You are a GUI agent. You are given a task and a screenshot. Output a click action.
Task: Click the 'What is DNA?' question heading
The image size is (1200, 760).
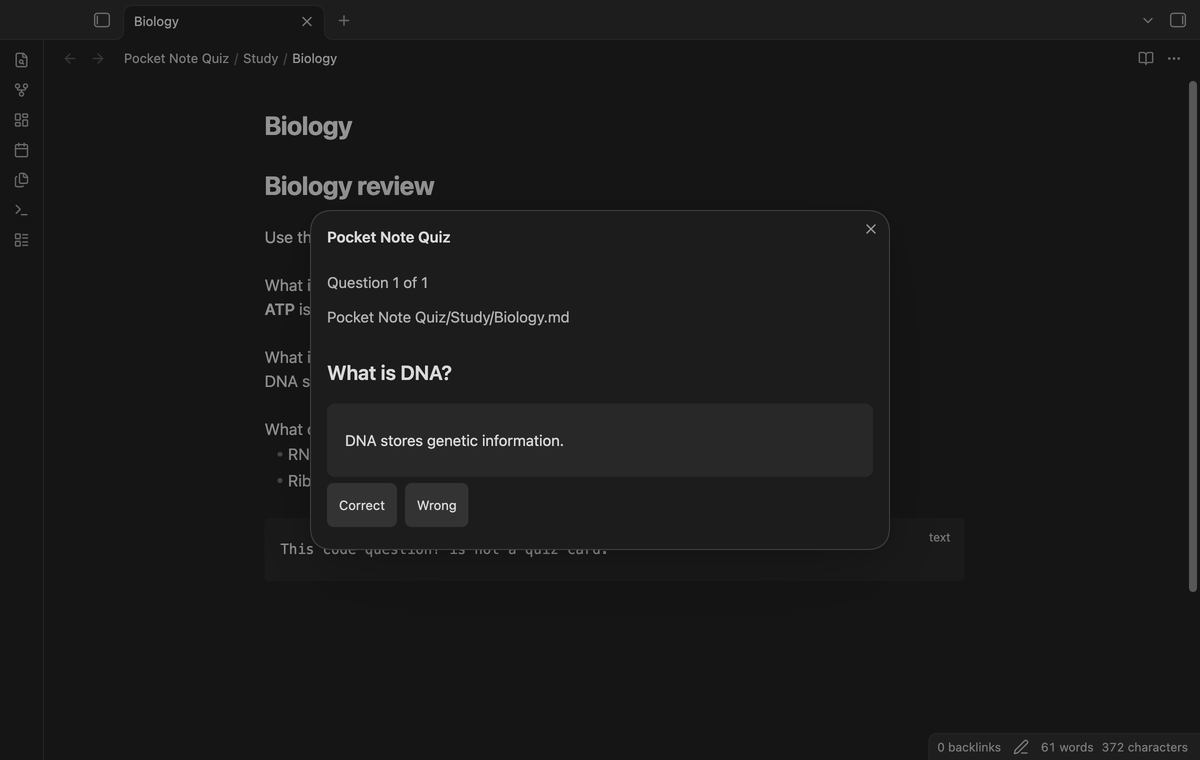[x=389, y=373]
